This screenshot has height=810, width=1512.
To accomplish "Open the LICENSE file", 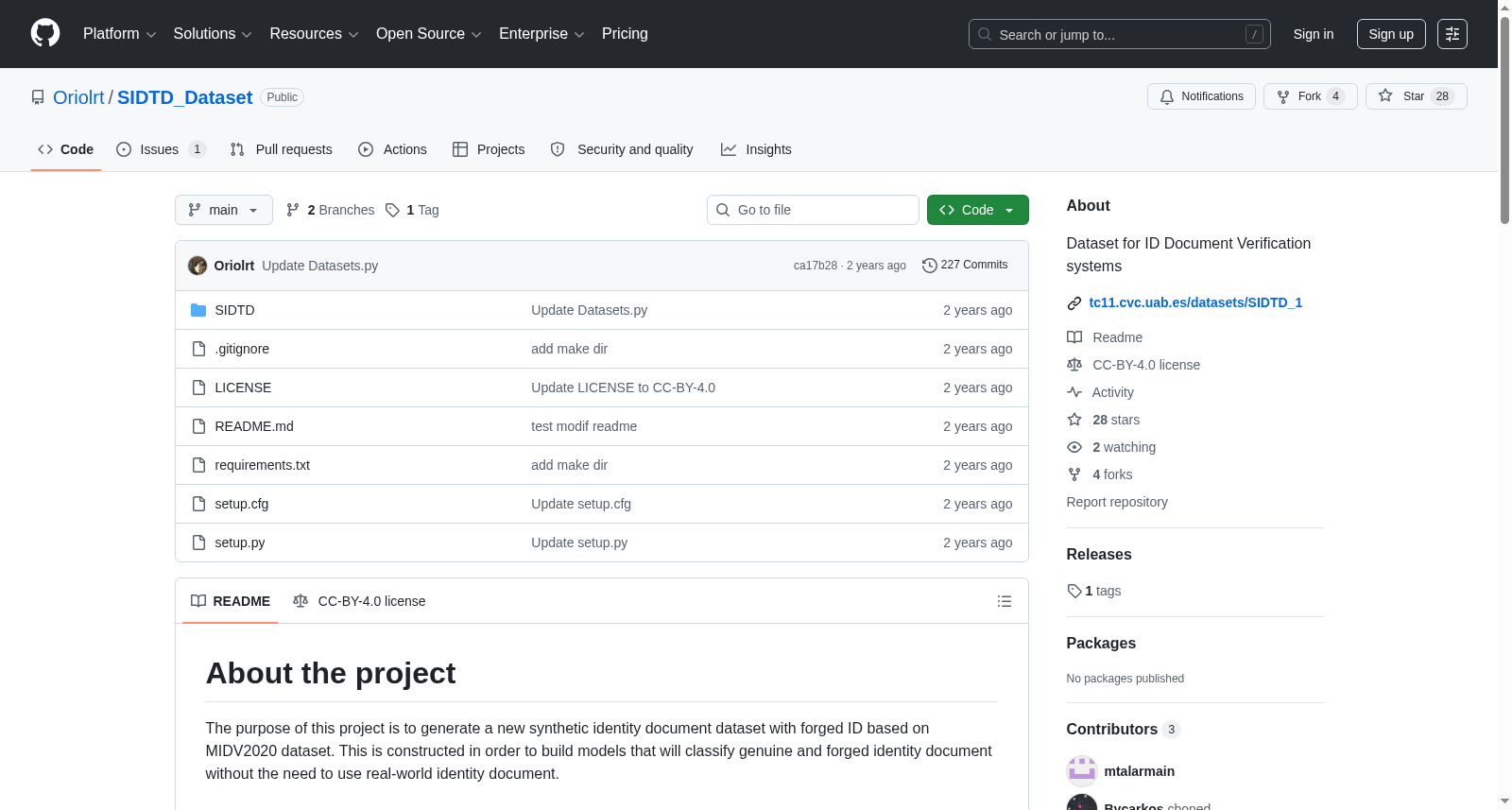I will tap(243, 388).
